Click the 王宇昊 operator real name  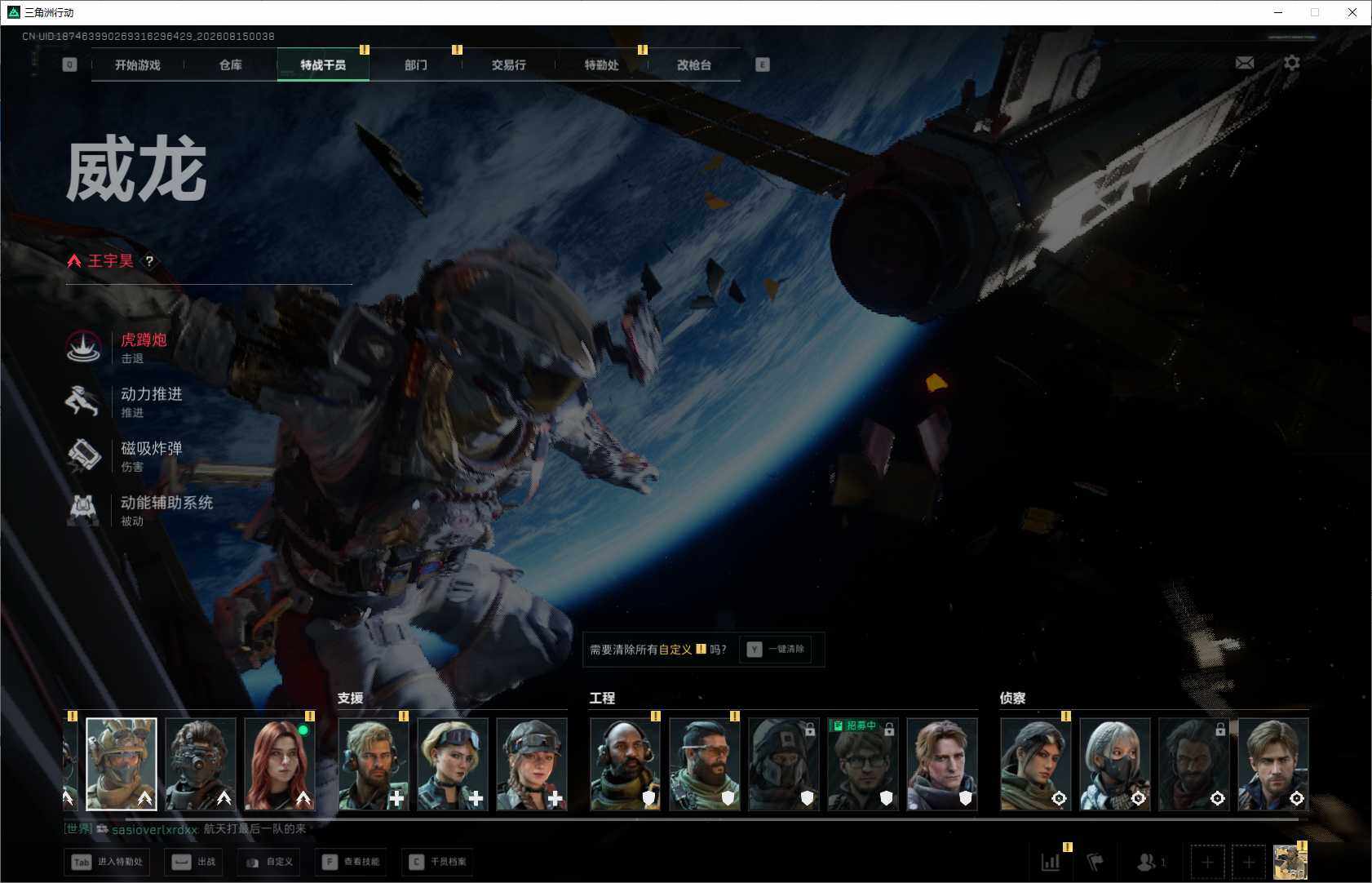point(110,261)
